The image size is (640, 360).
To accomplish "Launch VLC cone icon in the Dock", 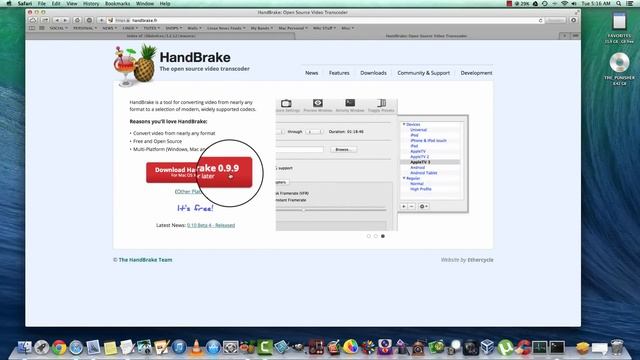I will click(x=196, y=347).
